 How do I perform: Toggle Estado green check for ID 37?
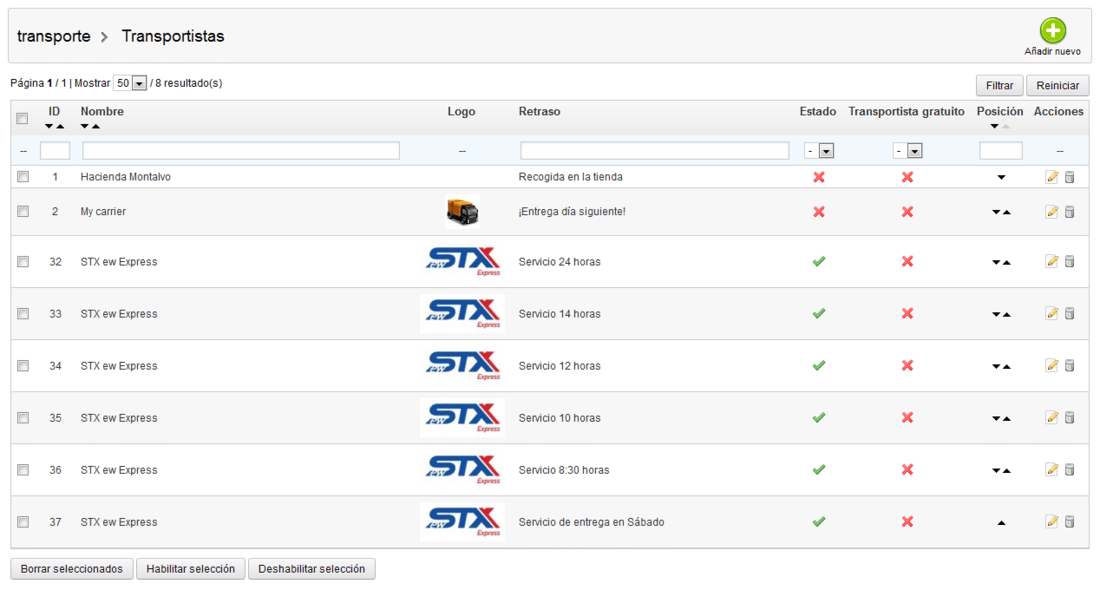click(x=818, y=521)
